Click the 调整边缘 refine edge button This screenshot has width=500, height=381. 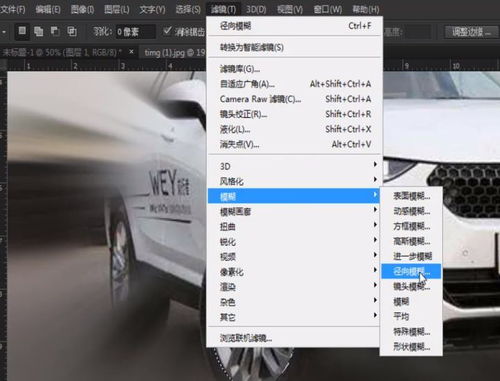coord(471,32)
